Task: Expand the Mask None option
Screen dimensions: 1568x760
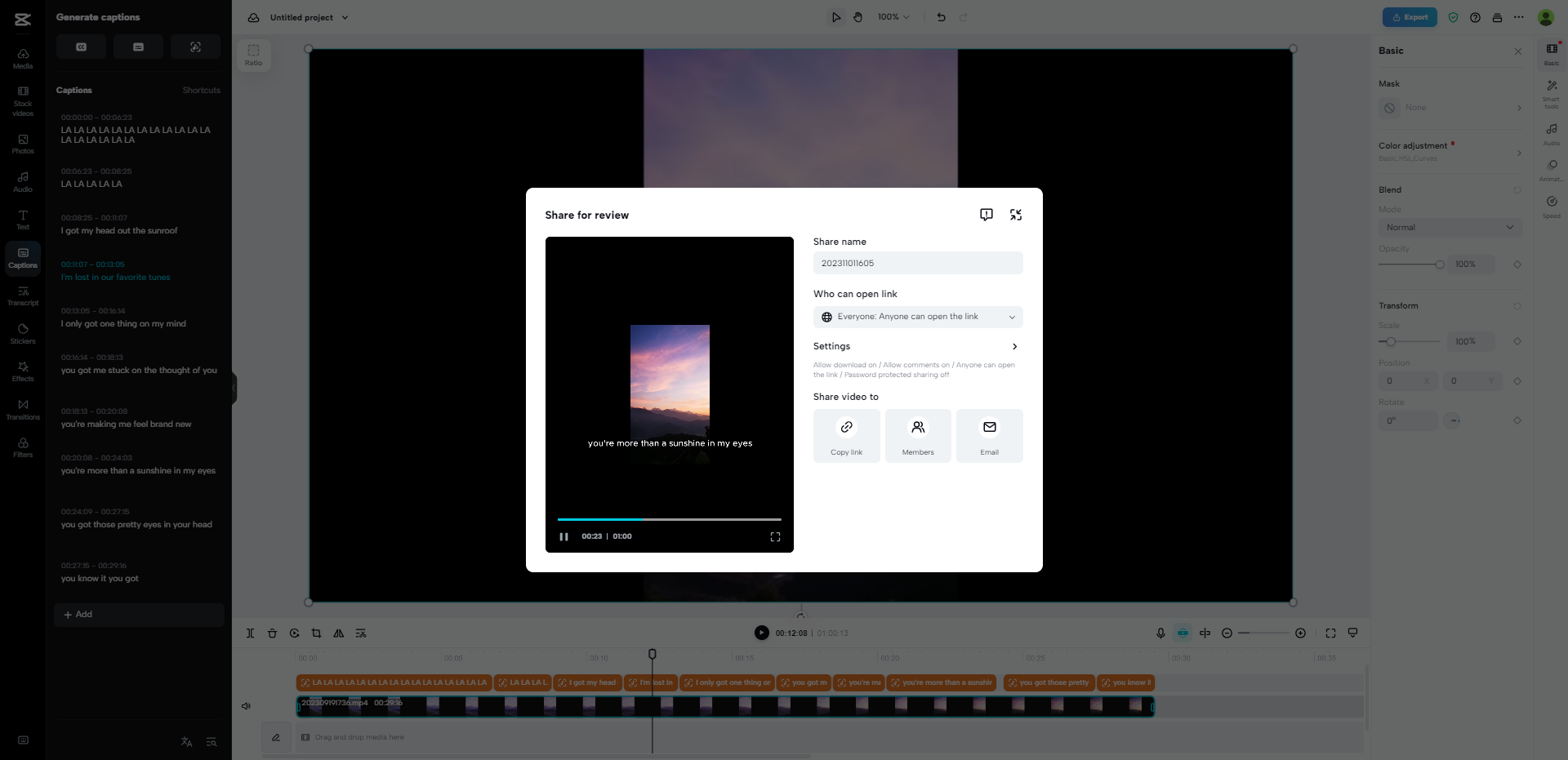Action: point(1450,108)
